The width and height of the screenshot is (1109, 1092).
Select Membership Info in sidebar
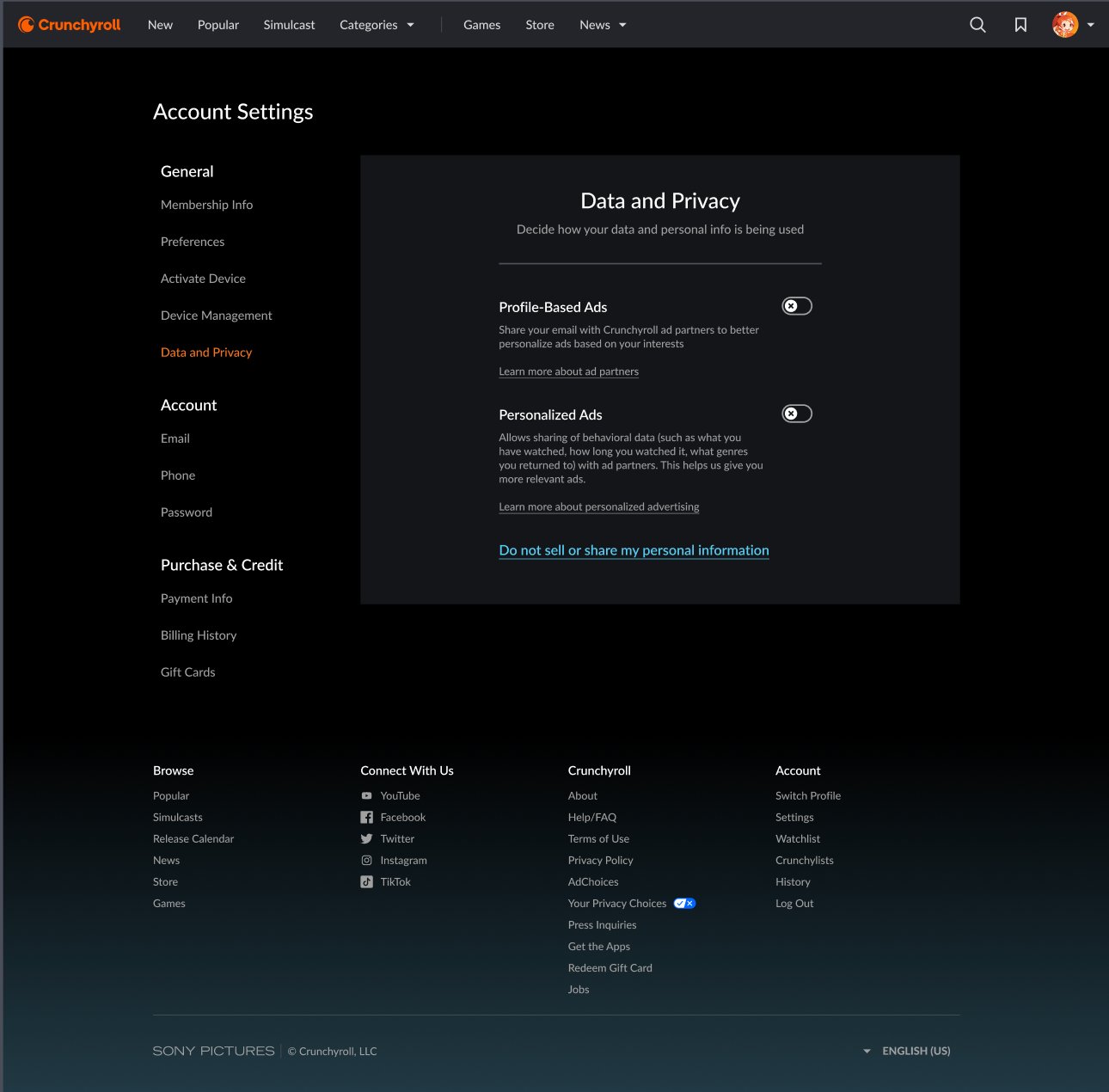(206, 205)
